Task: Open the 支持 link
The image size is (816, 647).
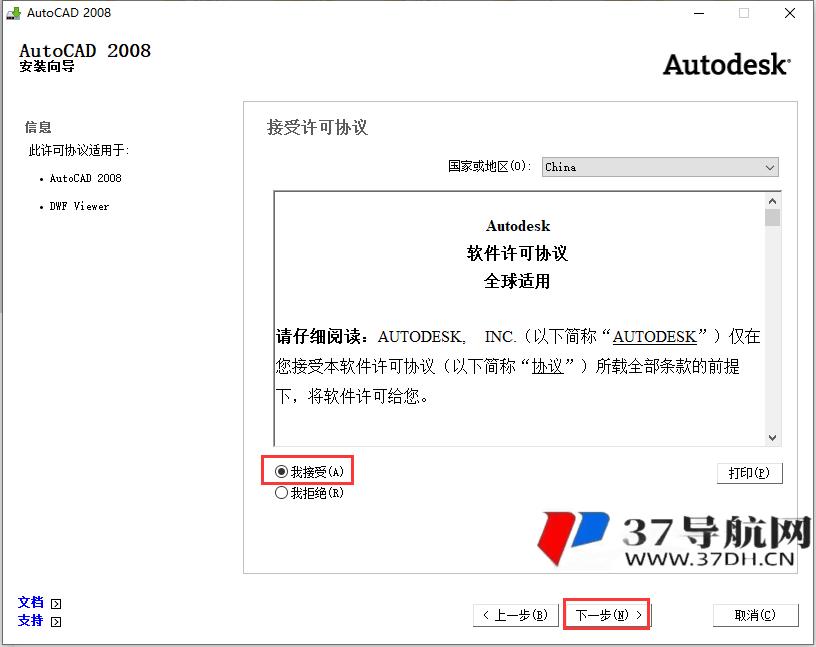Action: (31, 621)
